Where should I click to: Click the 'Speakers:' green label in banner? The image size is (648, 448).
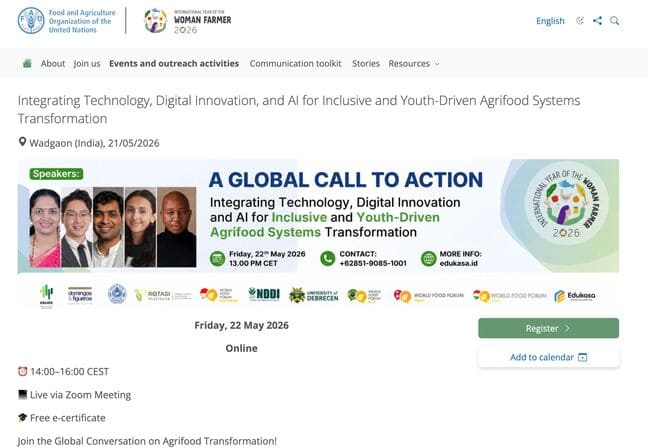click(x=56, y=174)
